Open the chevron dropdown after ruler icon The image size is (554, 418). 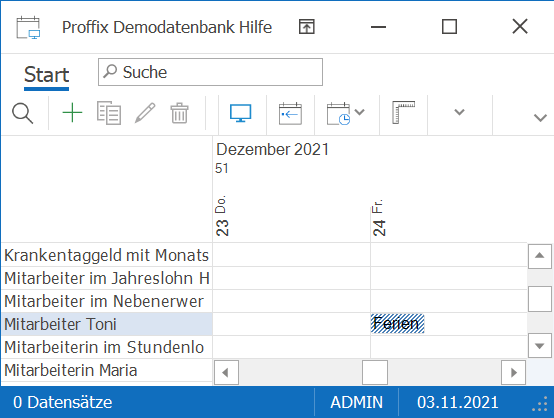tap(459, 112)
